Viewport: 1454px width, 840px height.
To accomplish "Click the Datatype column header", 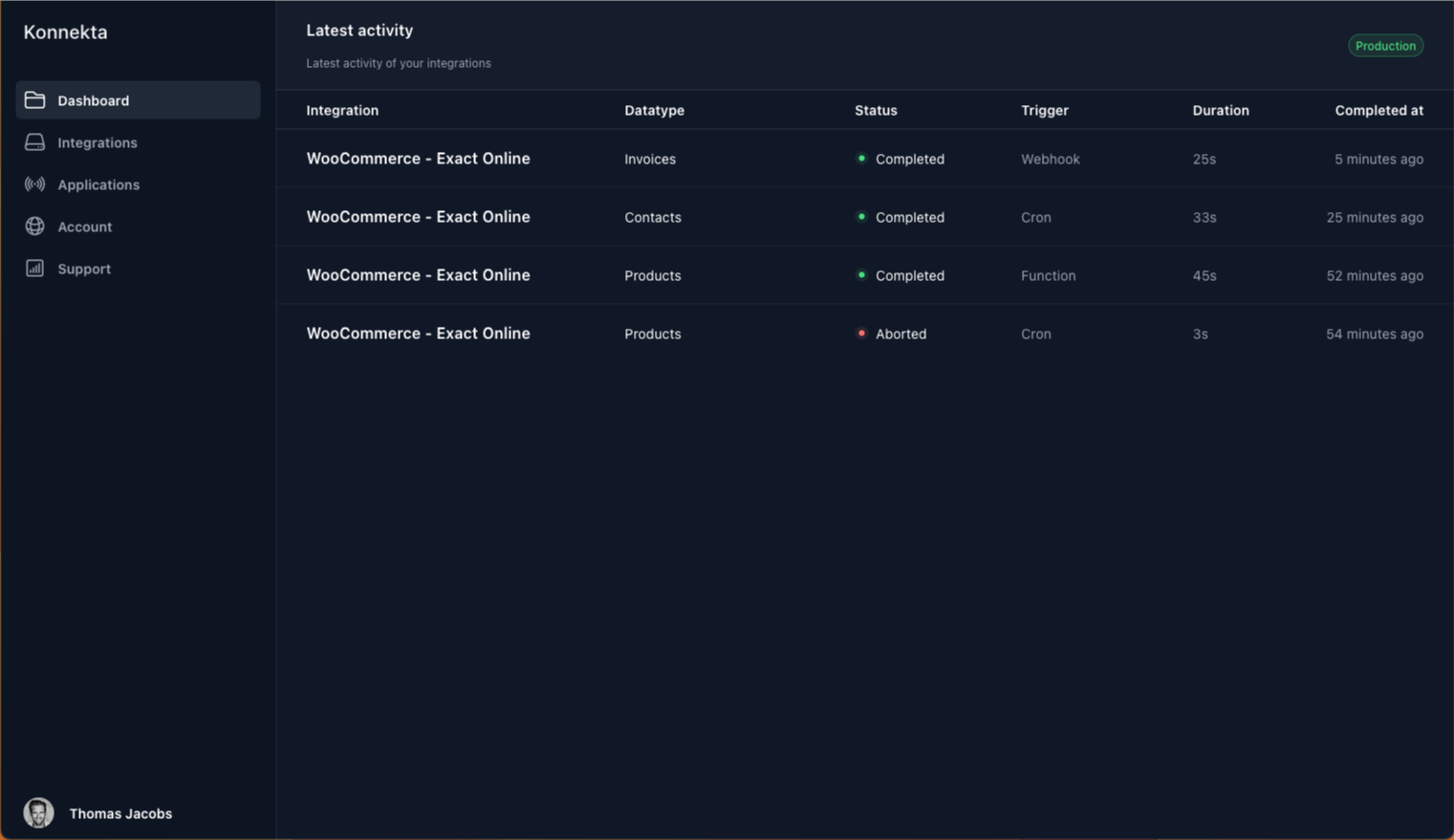I will tap(654, 110).
